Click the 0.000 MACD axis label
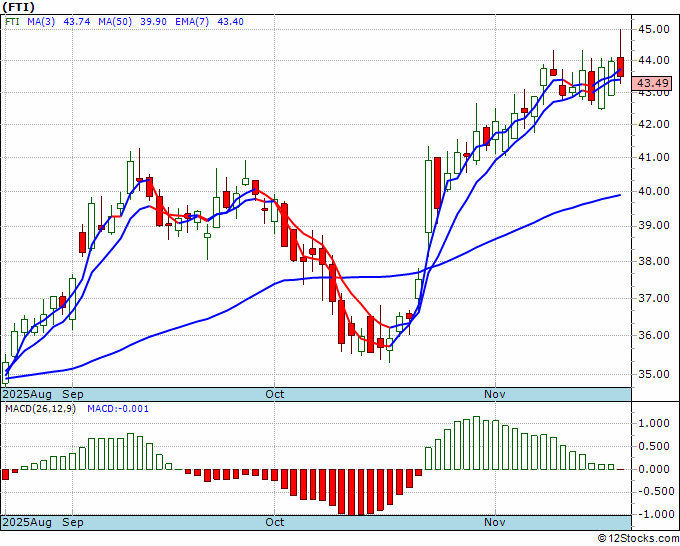The image size is (680, 546). point(654,469)
